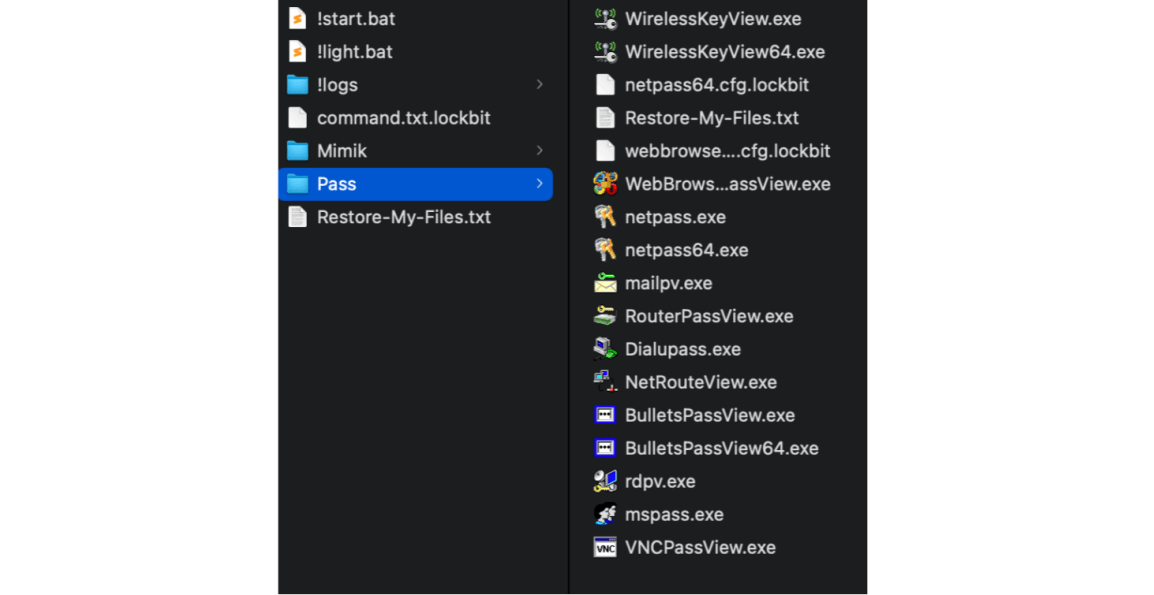1154x595 pixels.
Task: Select the highlighted folder name Pass
Action: pyautogui.click(x=337, y=184)
